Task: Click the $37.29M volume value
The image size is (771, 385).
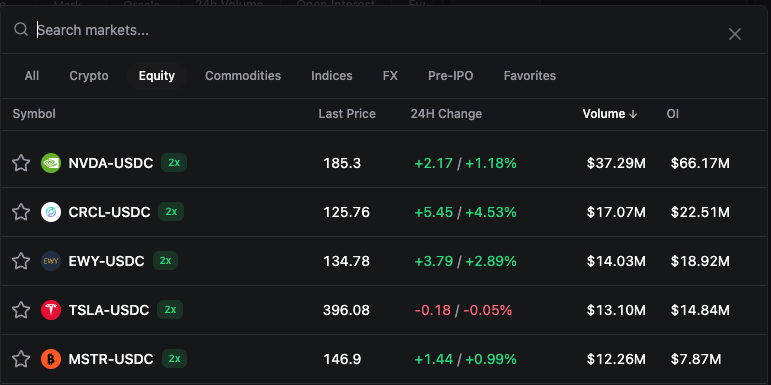Action: [616, 163]
